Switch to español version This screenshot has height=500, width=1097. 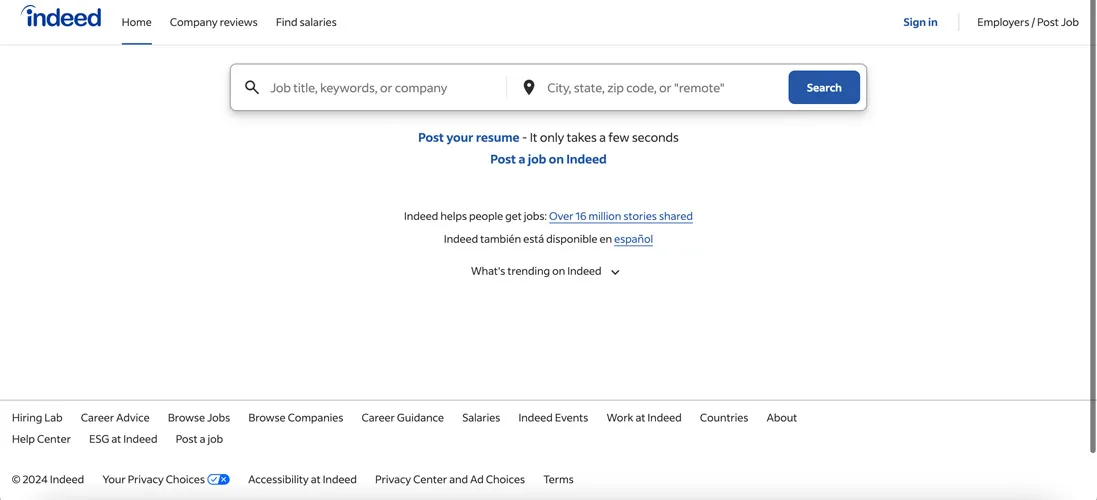633,239
